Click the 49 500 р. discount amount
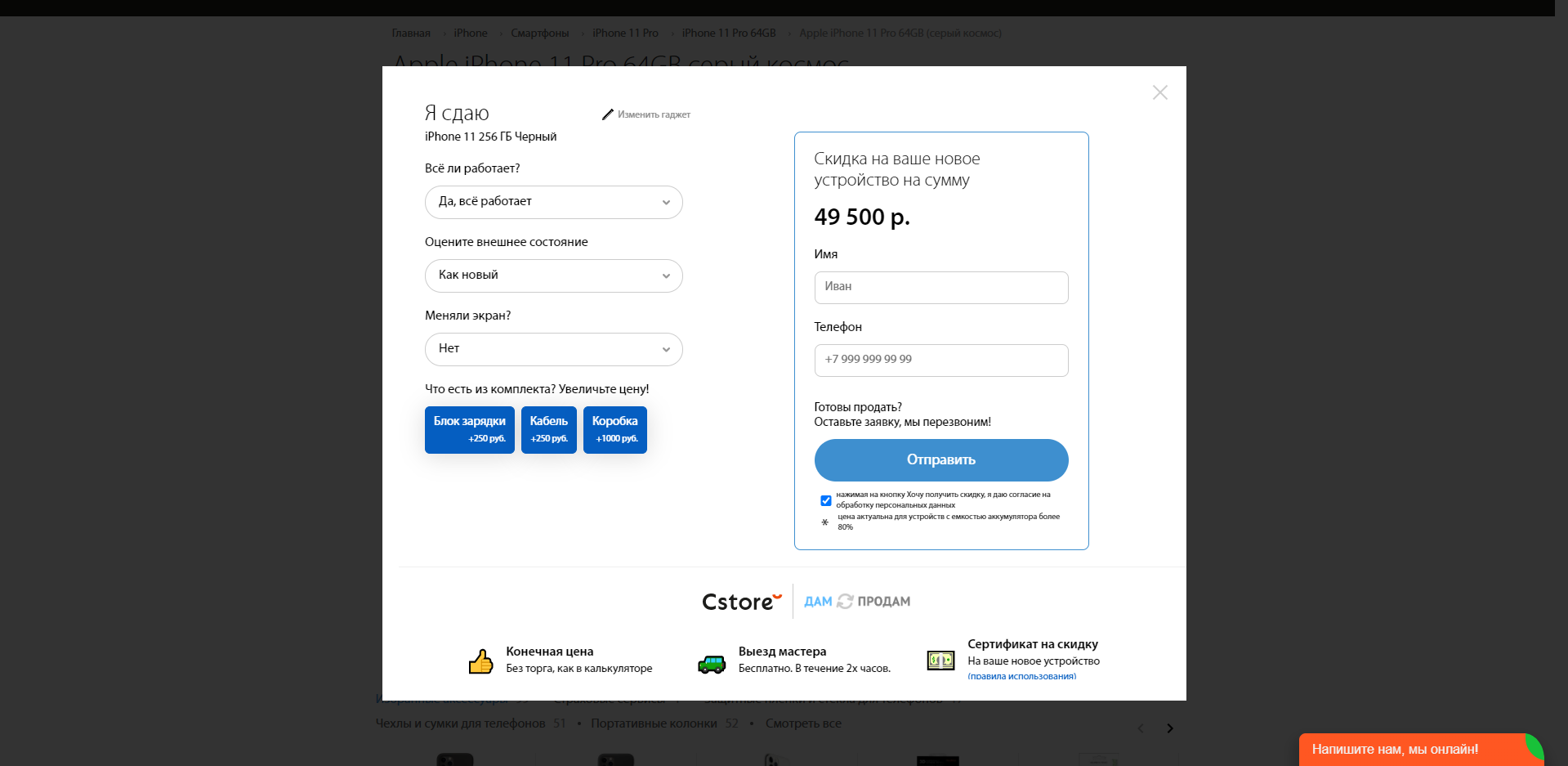 (x=862, y=217)
